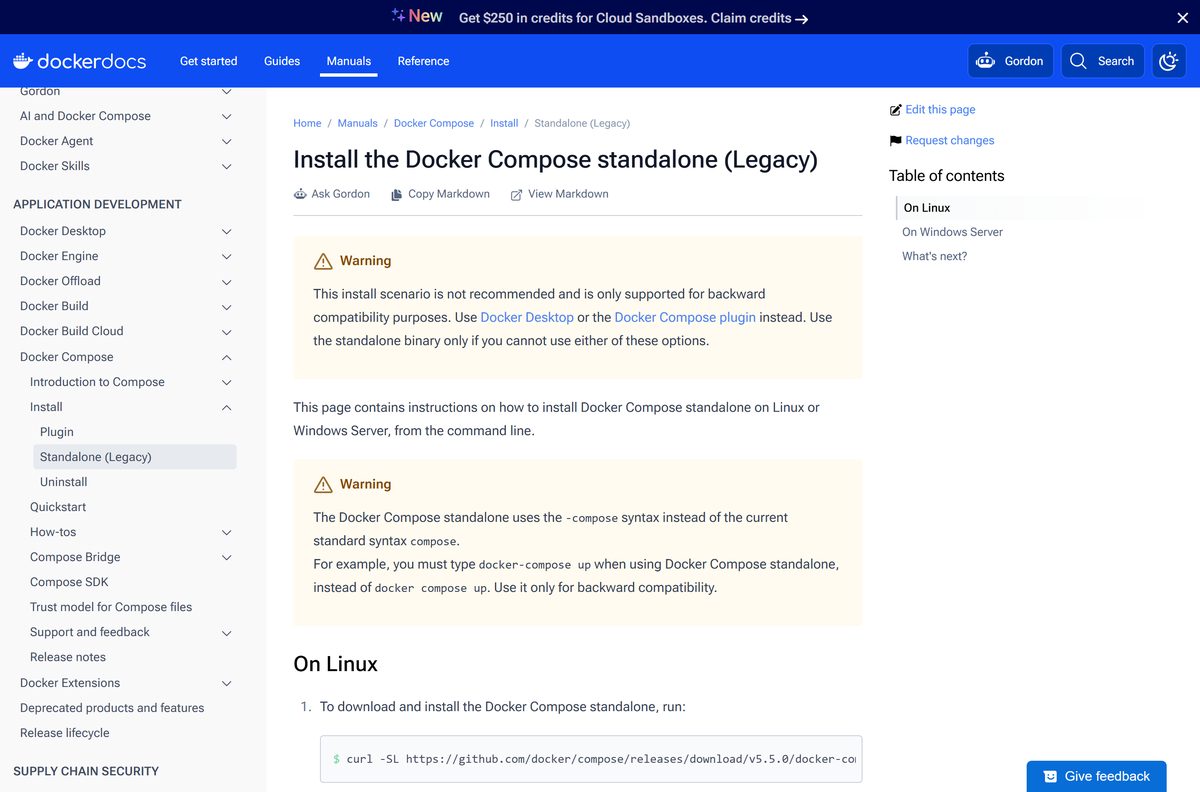
Task: Click the Edit this page link
Action: tap(940, 110)
